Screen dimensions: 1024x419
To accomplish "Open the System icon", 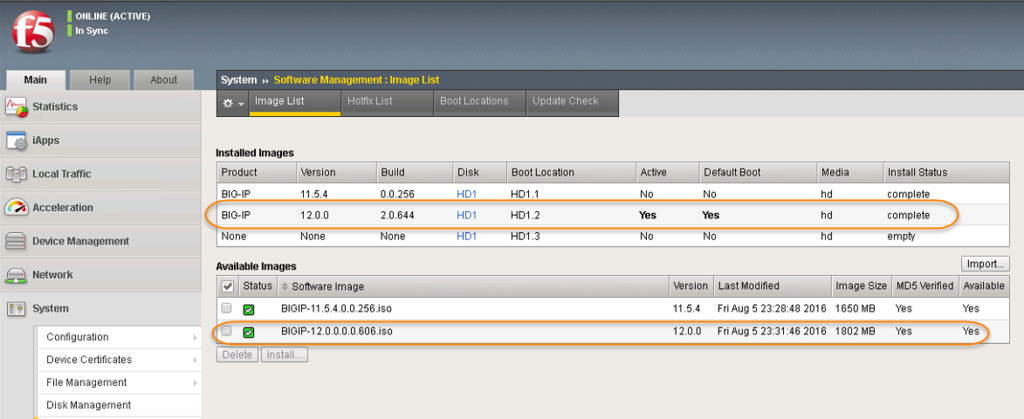I will pyautogui.click(x=16, y=309).
